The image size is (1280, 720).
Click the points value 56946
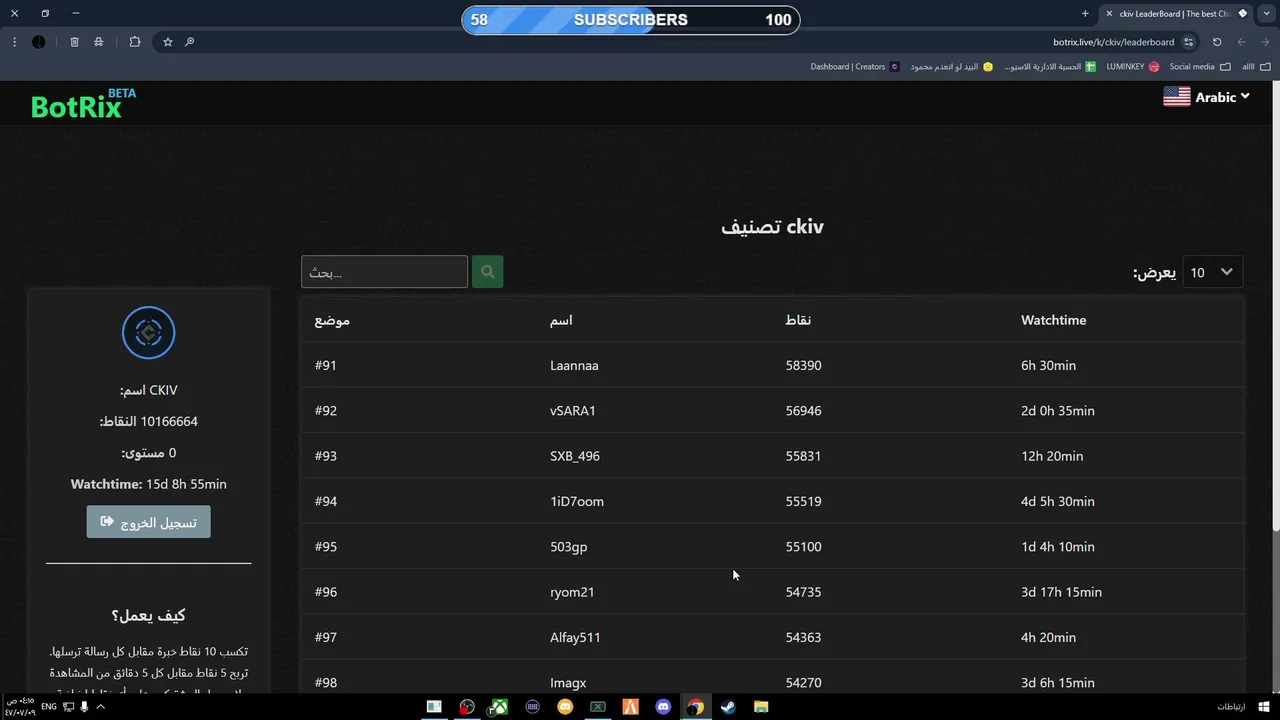click(803, 411)
